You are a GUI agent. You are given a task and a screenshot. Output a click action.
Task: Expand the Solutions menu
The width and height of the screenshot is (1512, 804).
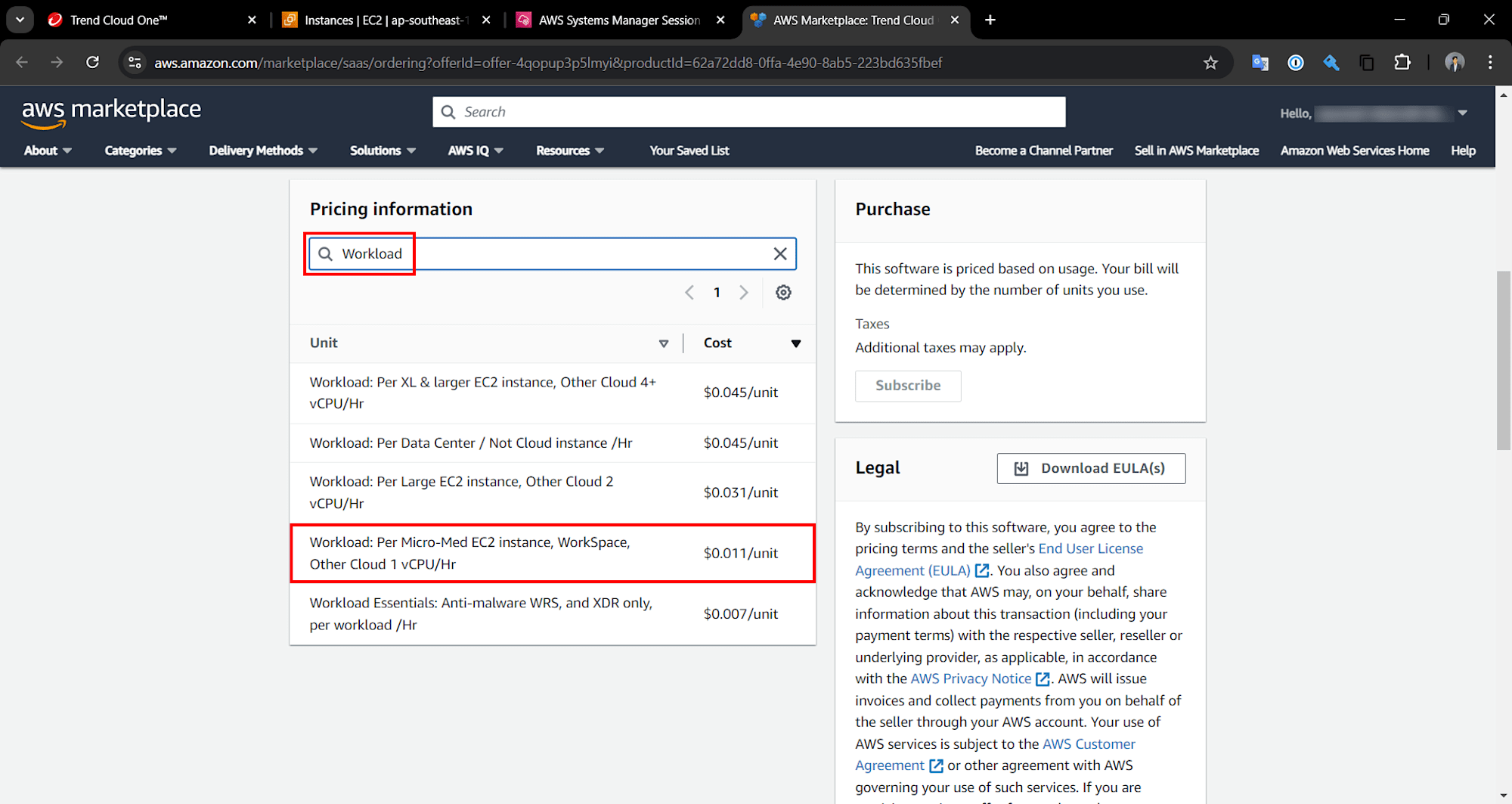[x=383, y=151]
